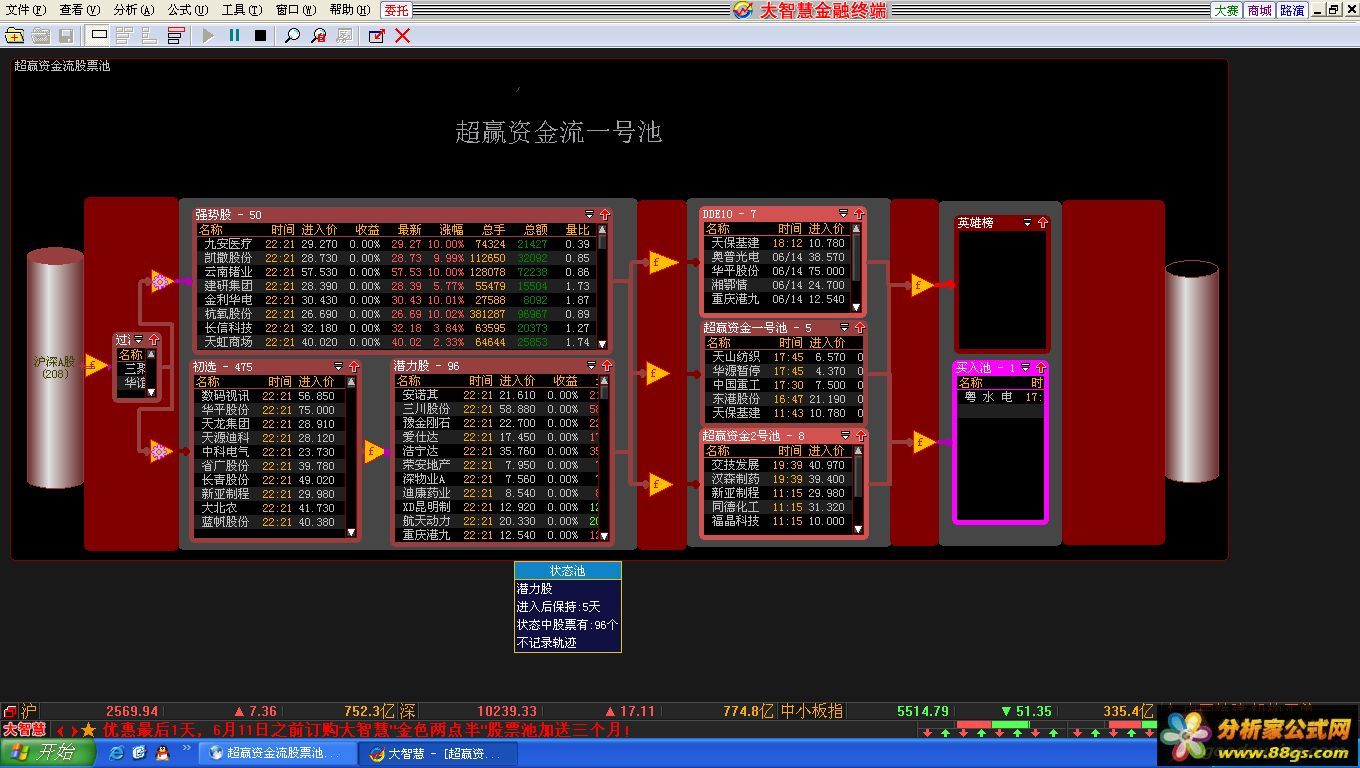Screen dimensions: 1360x768
Task: Select 数码视讯 row in 初选 list
Action: (x=270, y=396)
